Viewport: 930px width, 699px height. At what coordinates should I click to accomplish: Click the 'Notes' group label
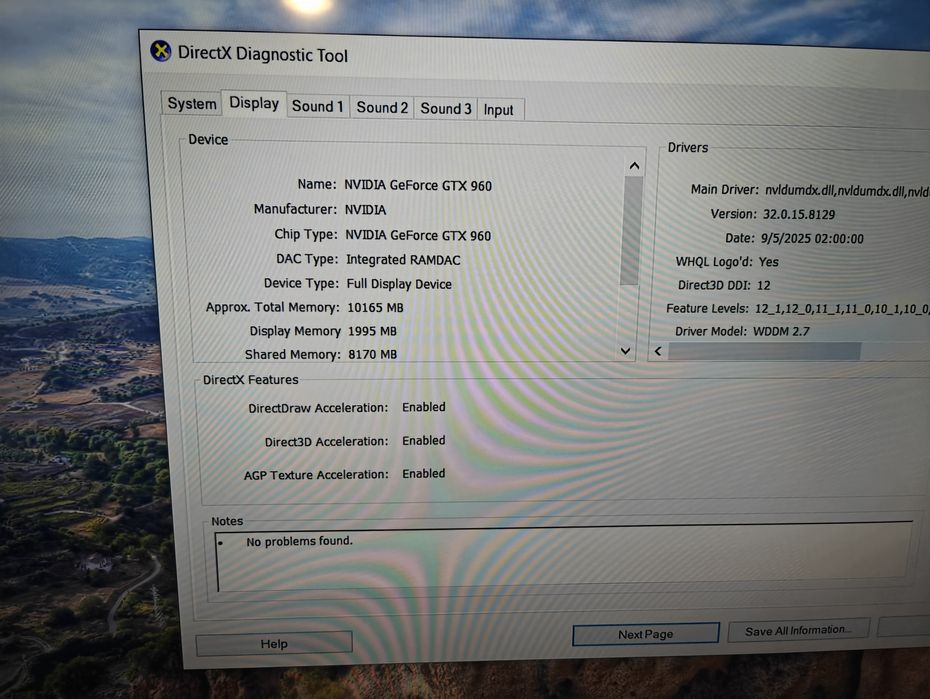pyautogui.click(x=227, y=521)
